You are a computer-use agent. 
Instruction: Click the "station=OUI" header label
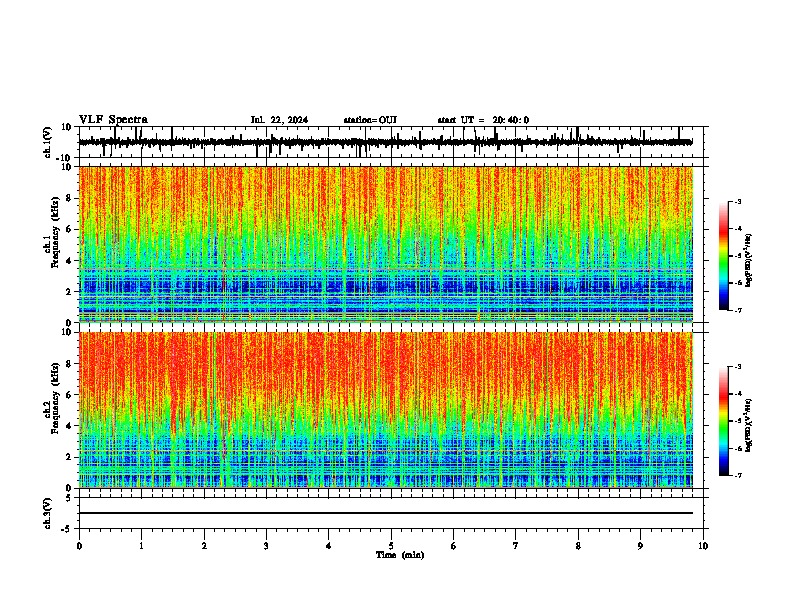point(370,120)
